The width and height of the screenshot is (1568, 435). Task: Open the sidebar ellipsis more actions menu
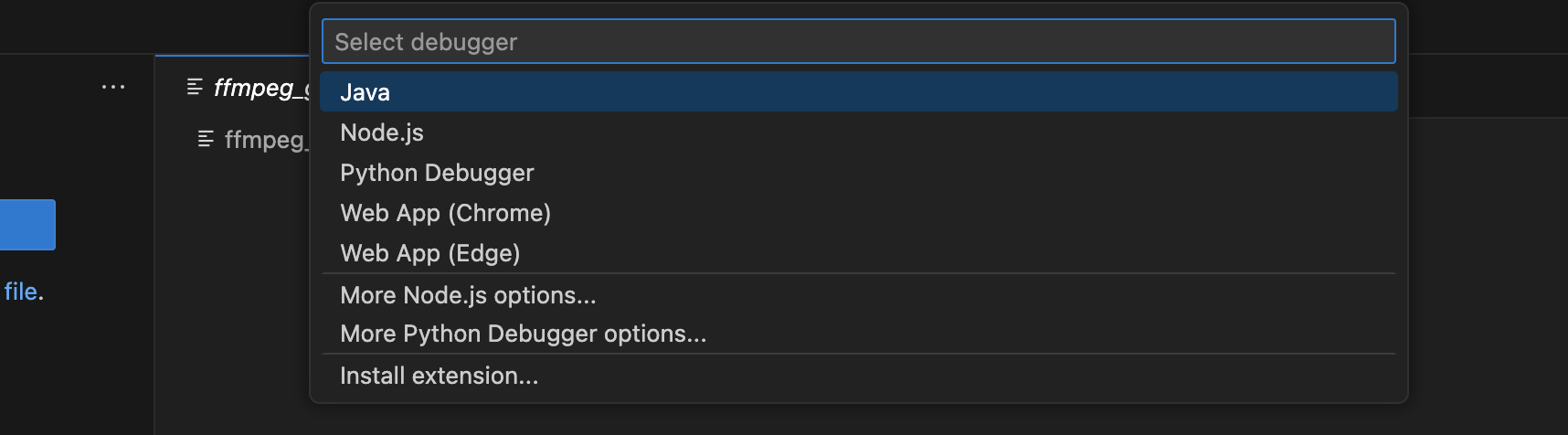click(x=113, y=87)
